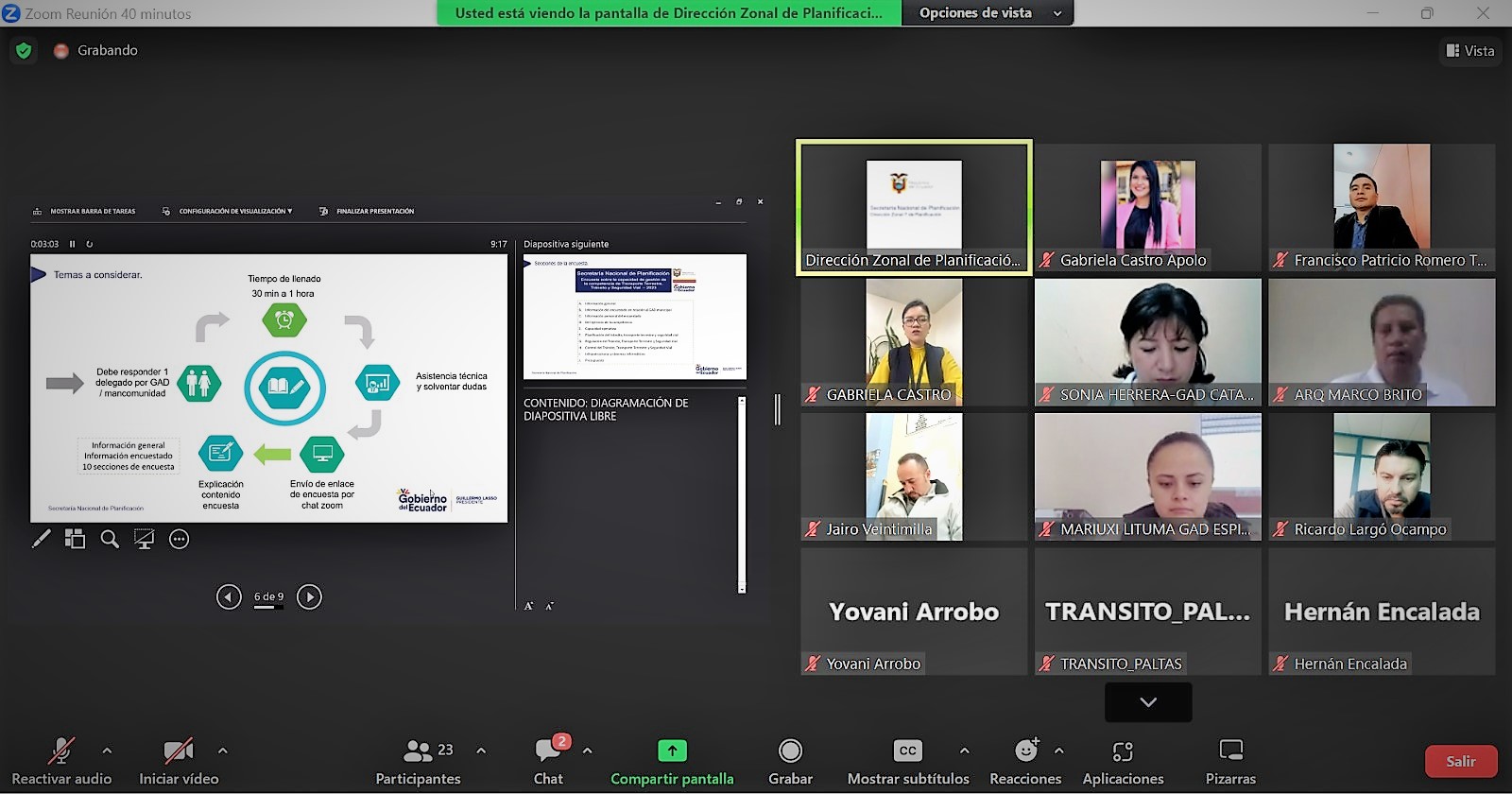Open the Participantes panel
The height and width of the screenshot is (794, 1512).
click(x=418, y=762)
